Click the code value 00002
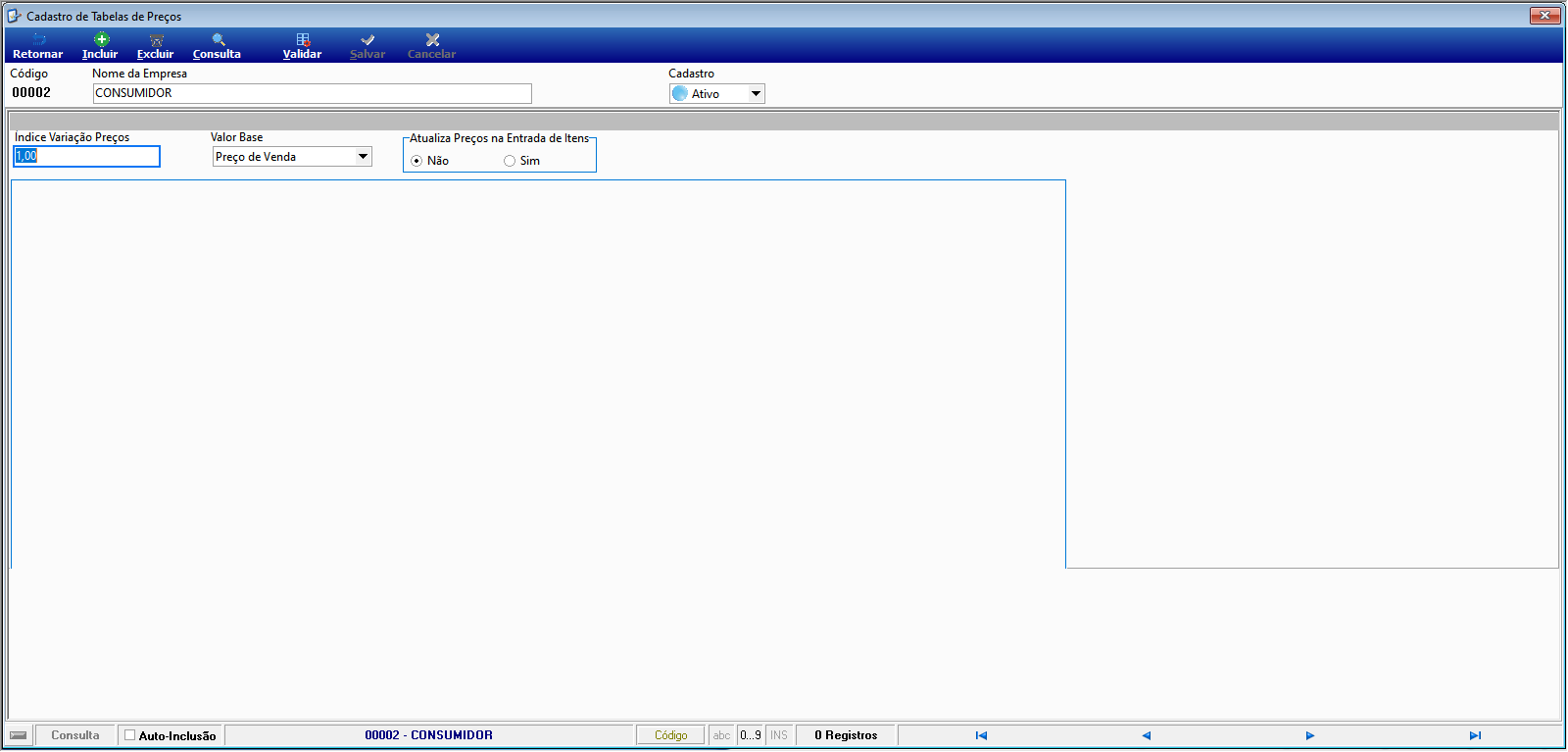The width and height of the screenshot is (1568, 752). (x=31, y=92)
